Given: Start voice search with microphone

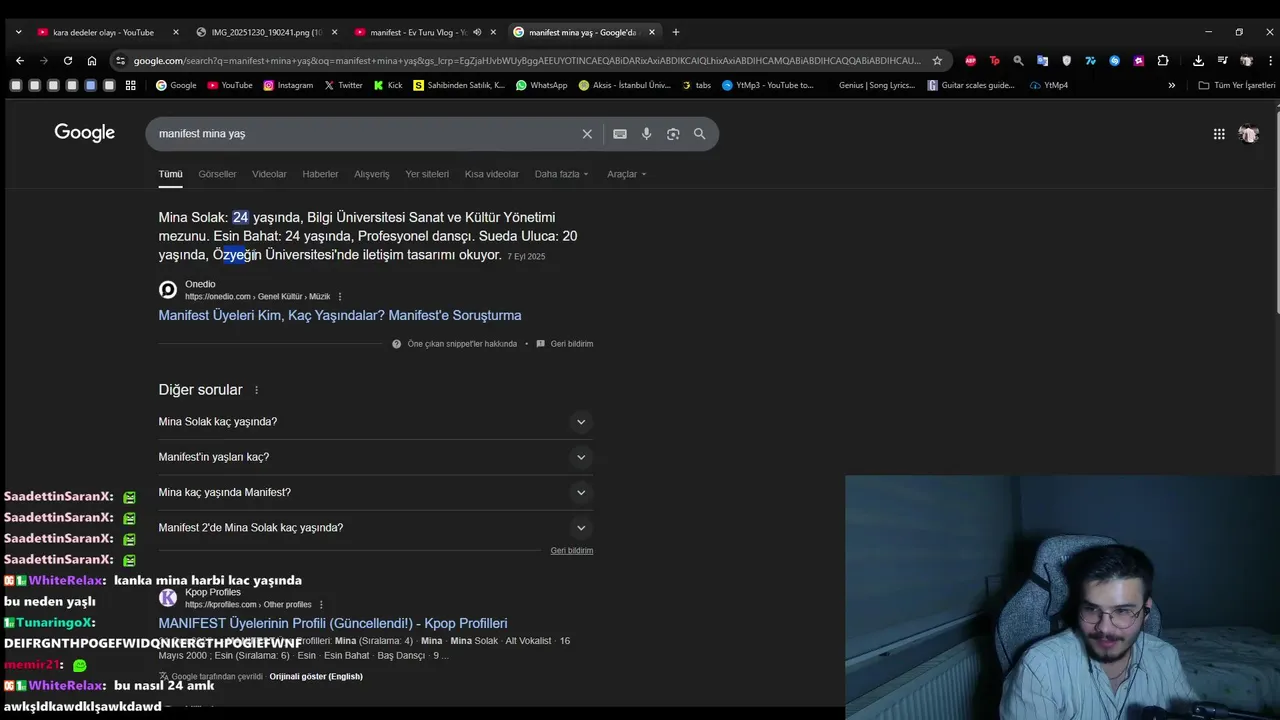Looking at the screenshot, I should point(647,134).
